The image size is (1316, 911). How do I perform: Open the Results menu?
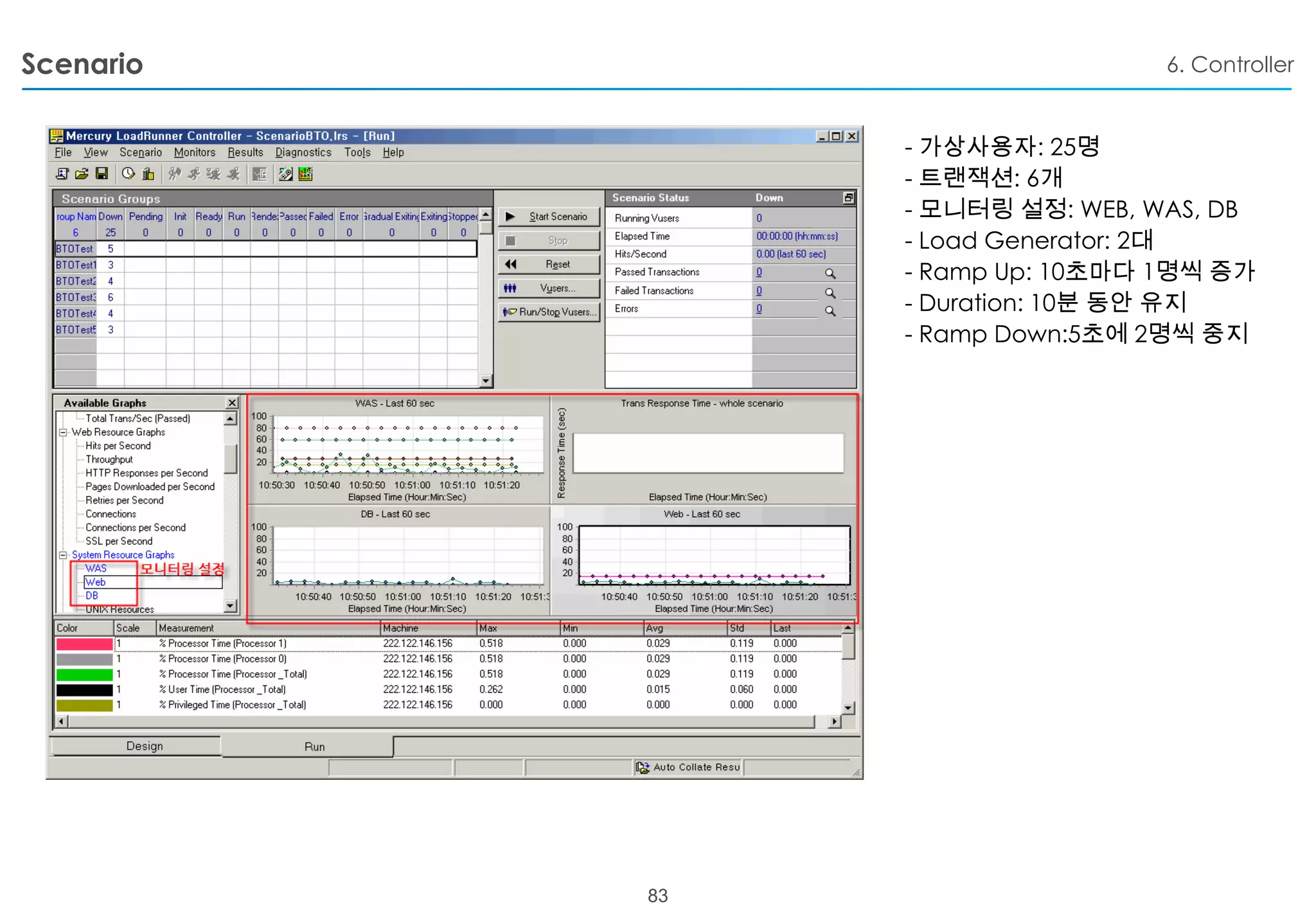click(245, 152)
